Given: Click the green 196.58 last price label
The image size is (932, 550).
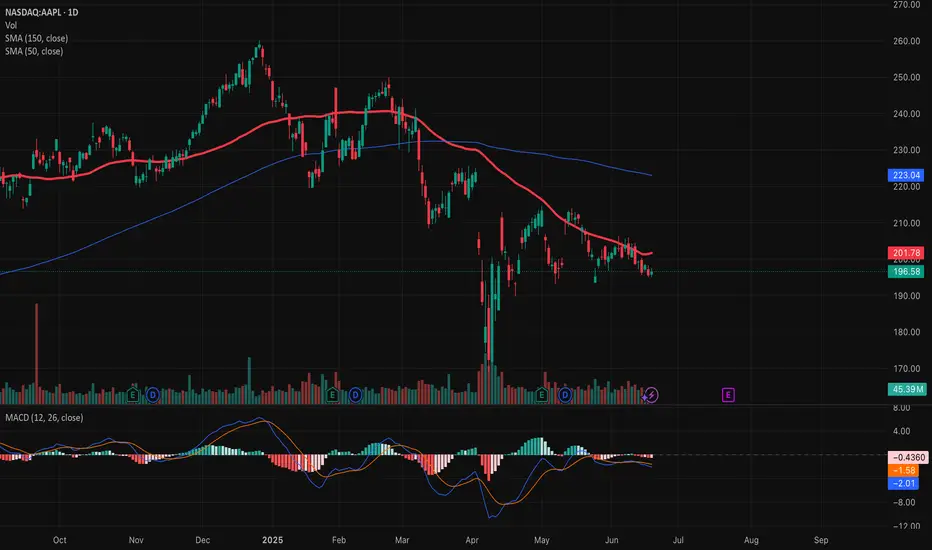Looking at the screenshot, I should coord(906,272).
